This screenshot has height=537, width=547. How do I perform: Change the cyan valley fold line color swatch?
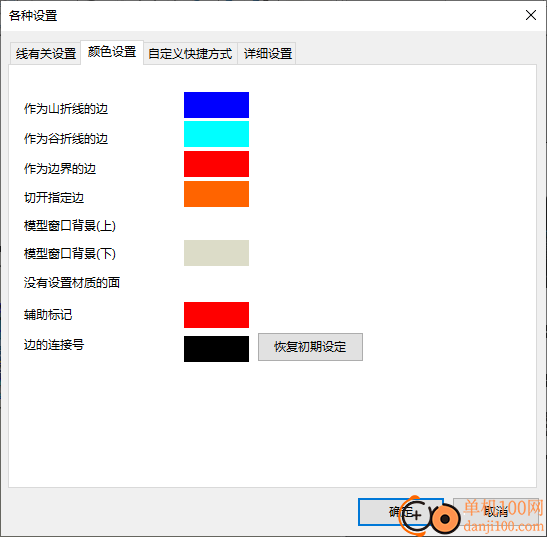(216, 134)
